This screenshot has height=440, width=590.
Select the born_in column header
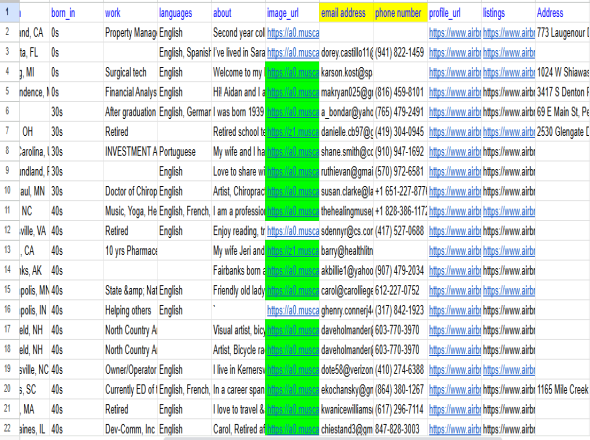click(77, 13)
